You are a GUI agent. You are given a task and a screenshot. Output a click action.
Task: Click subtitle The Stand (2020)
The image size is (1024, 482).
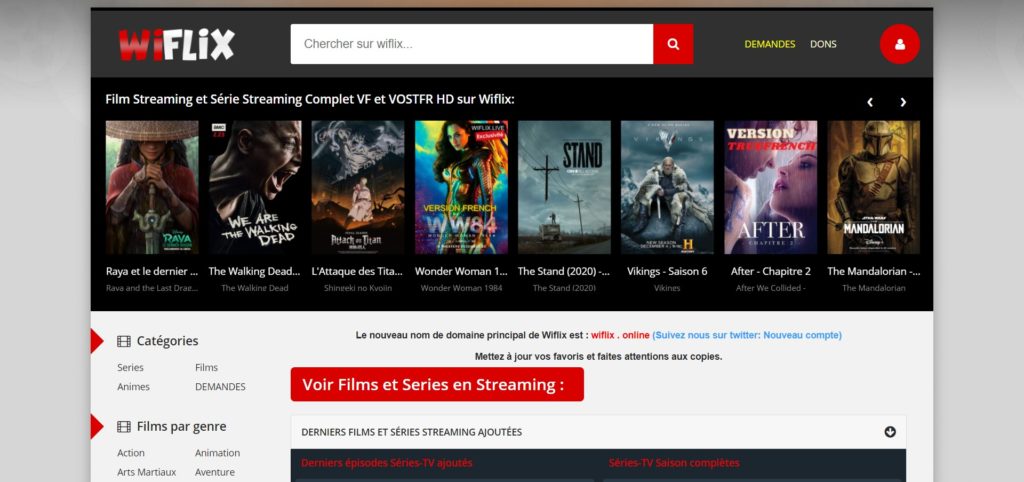coord(564,288)
